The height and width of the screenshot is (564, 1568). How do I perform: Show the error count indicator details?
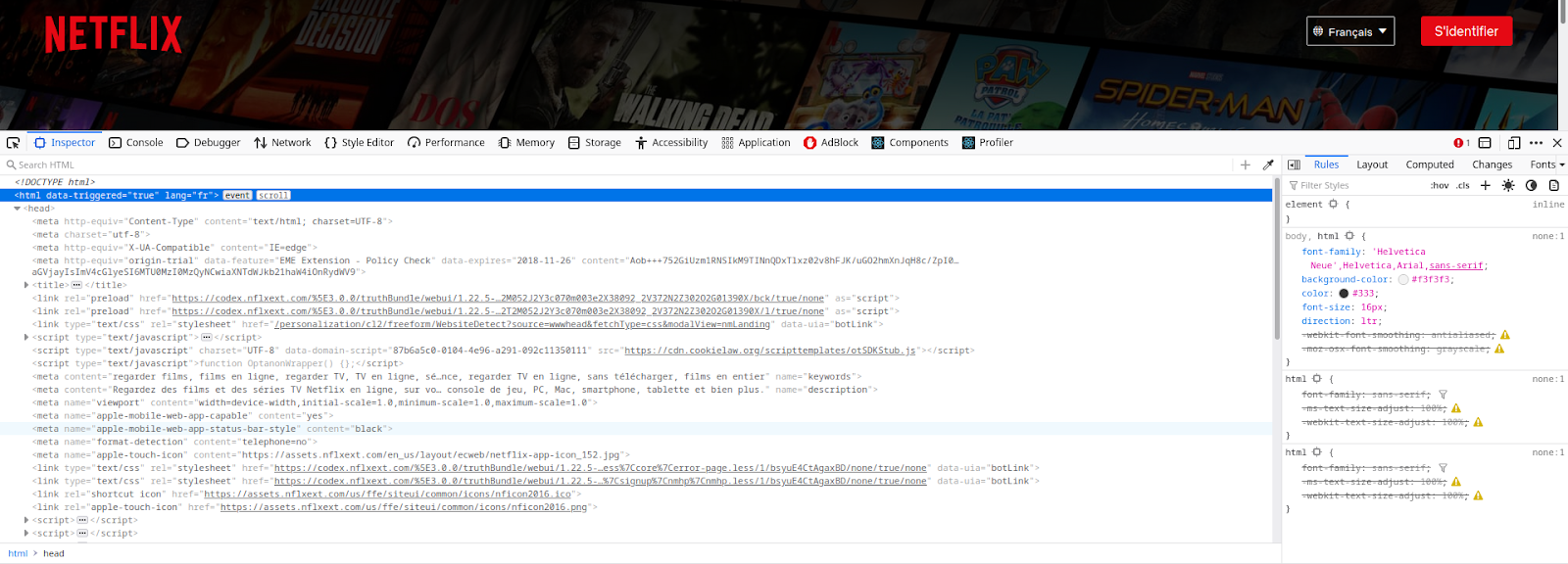click(1461, 143)
